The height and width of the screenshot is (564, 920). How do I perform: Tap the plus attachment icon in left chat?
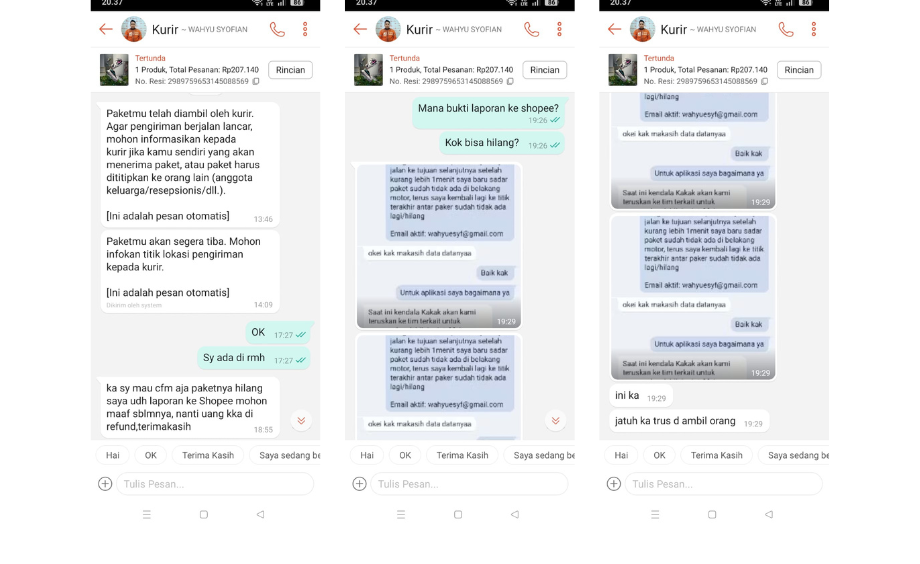click(105, 484)
